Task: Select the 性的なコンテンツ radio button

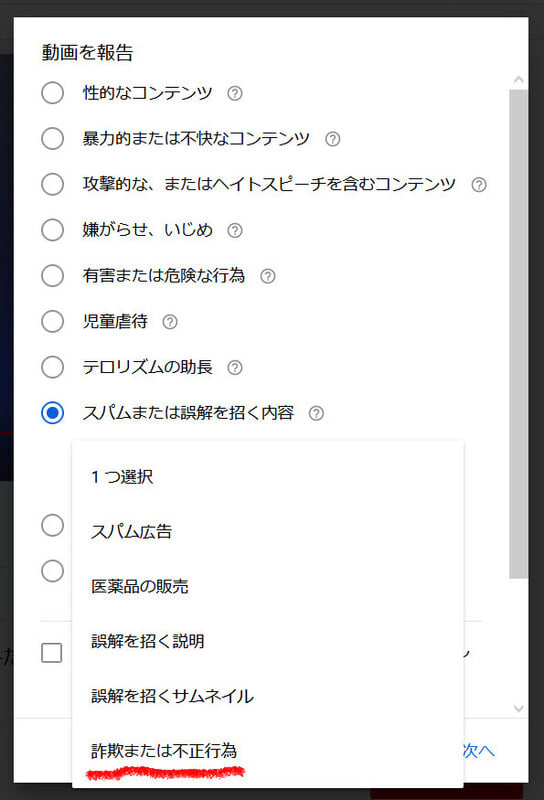Action: 53,93
